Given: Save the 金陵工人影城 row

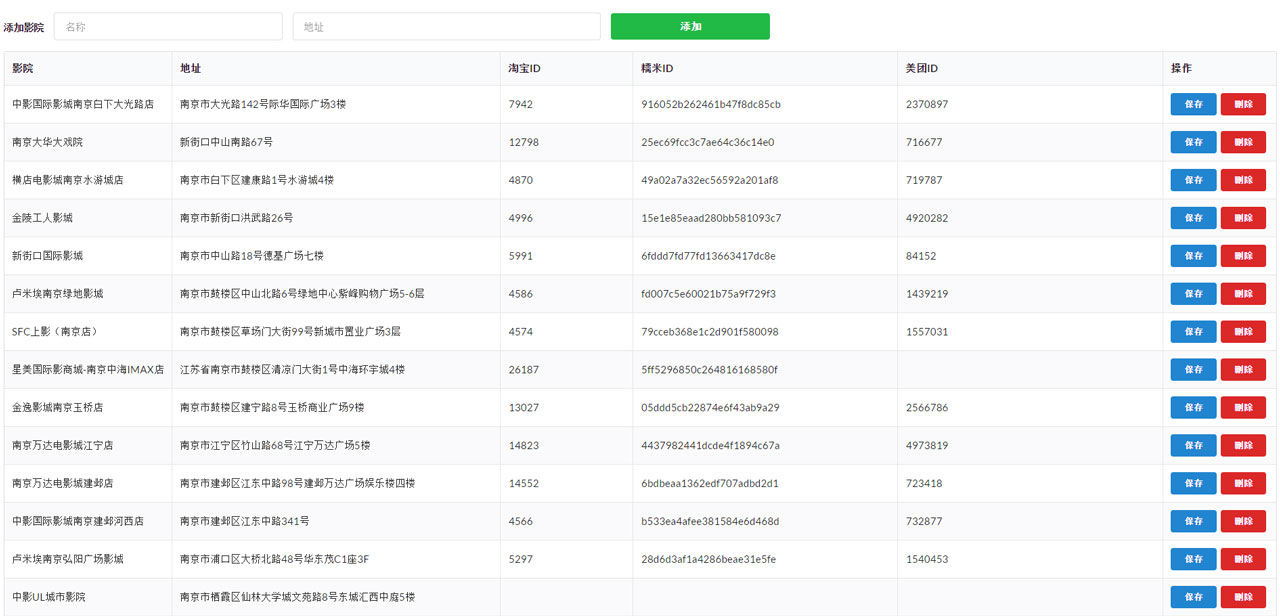Looking at the screenshot, I should pos(1193,218).
